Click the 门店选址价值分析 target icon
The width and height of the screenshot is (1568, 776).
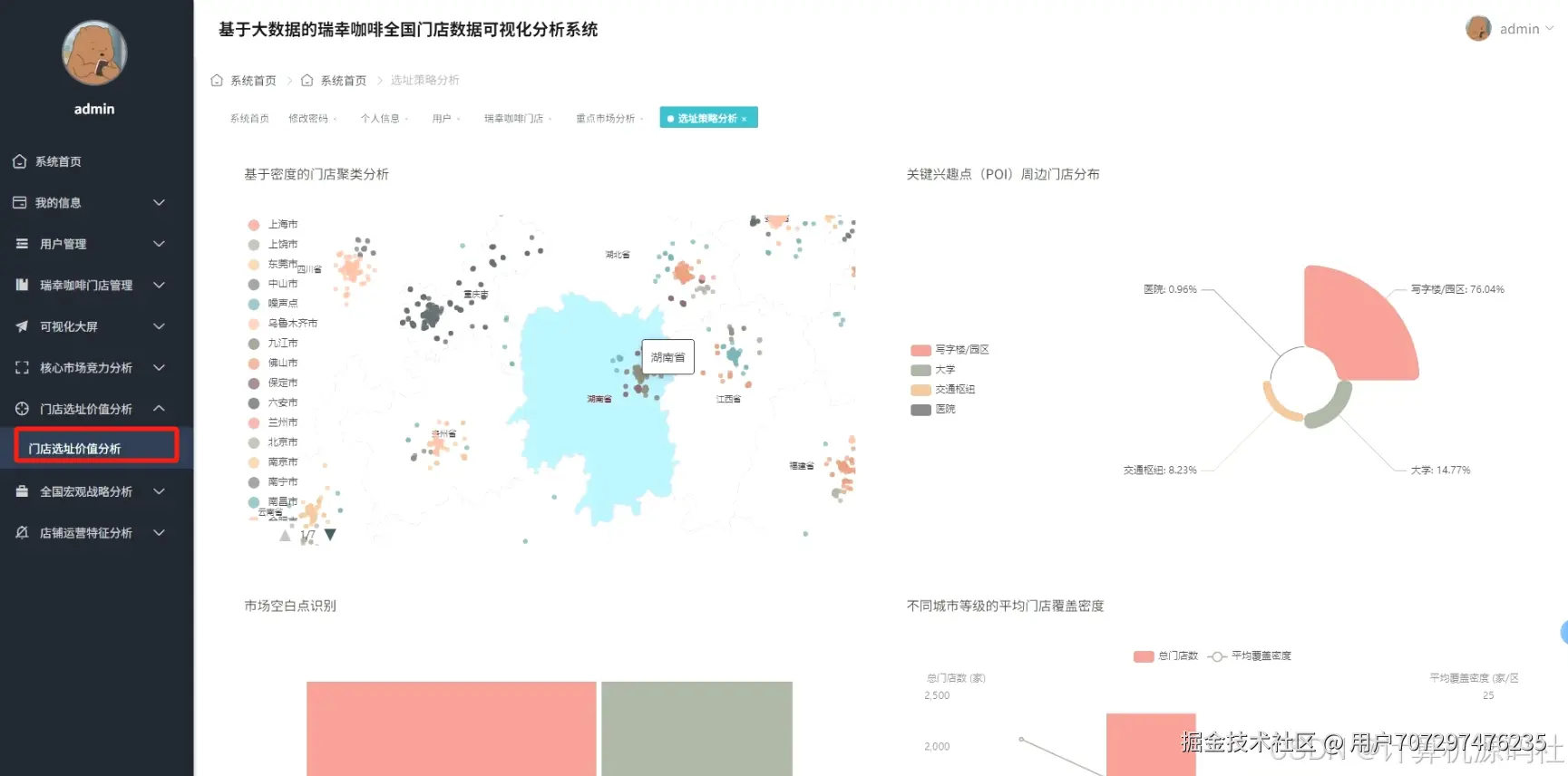22,409
